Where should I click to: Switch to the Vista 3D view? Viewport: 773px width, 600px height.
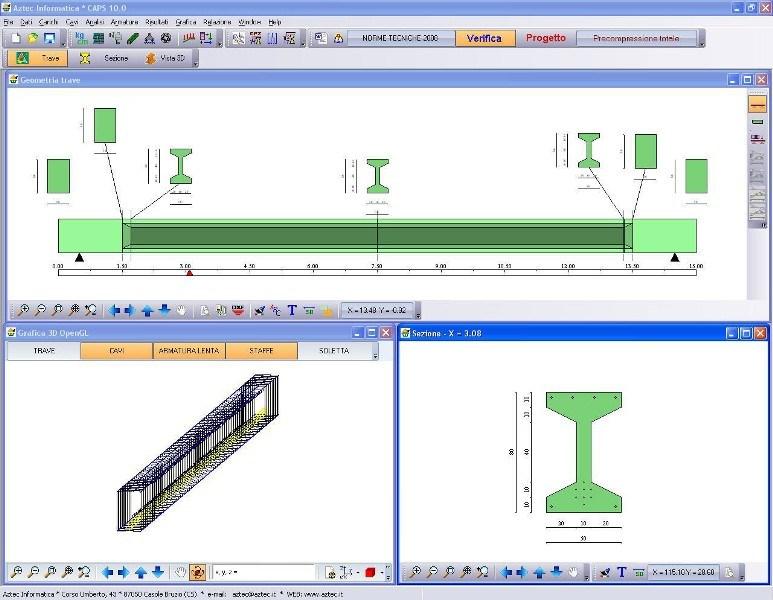coord(166,58)
